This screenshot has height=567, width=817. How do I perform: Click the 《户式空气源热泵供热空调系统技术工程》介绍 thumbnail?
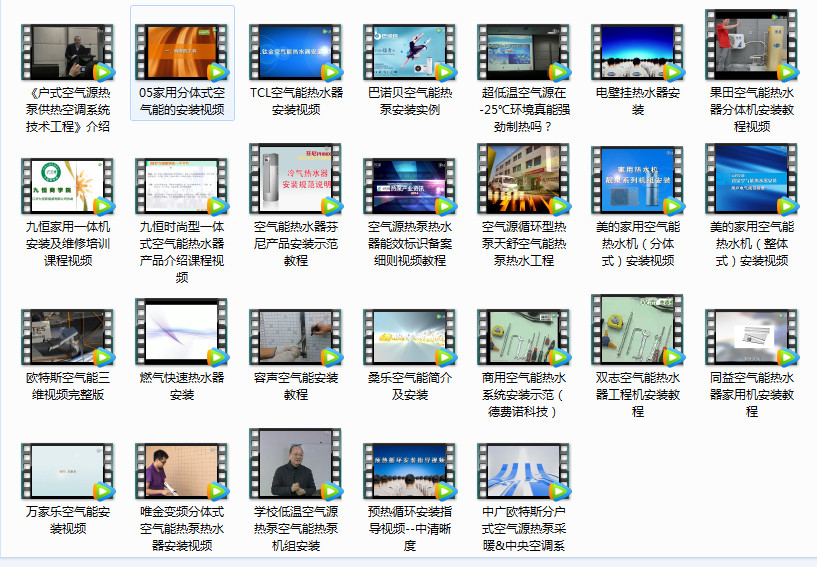(x=68, y=52)
